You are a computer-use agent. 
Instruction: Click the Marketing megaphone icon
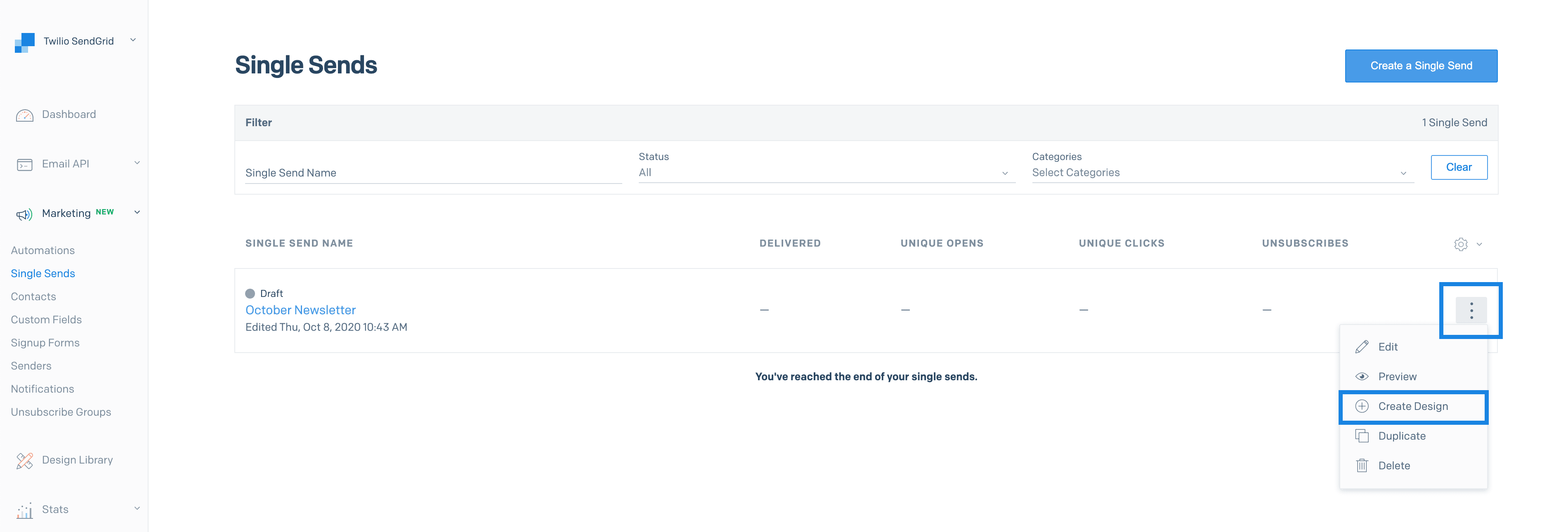[x=24, y=214]
